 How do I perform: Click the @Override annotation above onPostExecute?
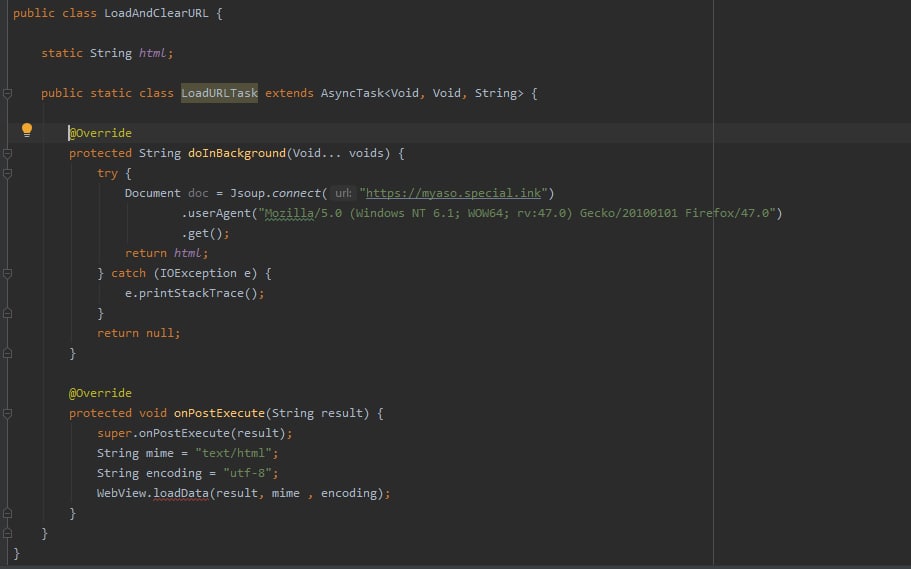[100, 393]
